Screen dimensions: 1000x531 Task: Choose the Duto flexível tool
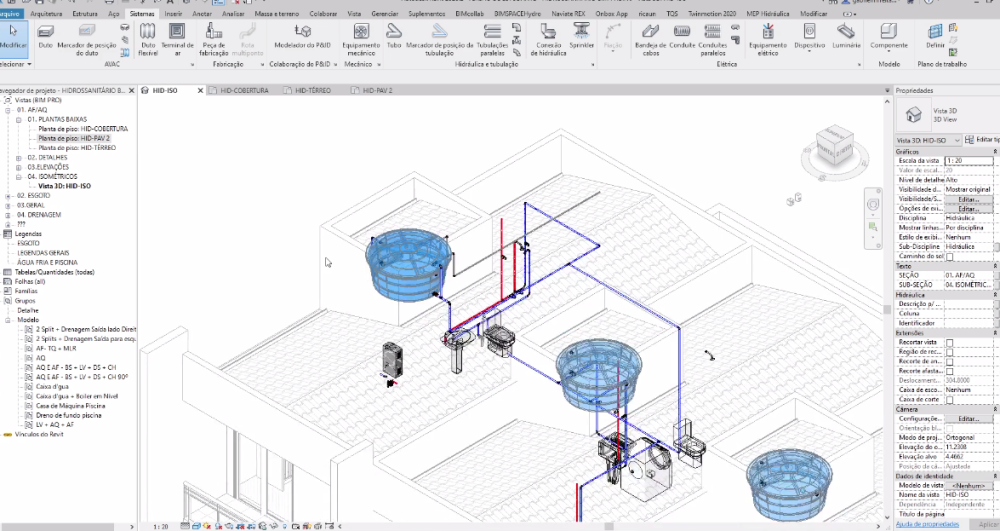148,40
